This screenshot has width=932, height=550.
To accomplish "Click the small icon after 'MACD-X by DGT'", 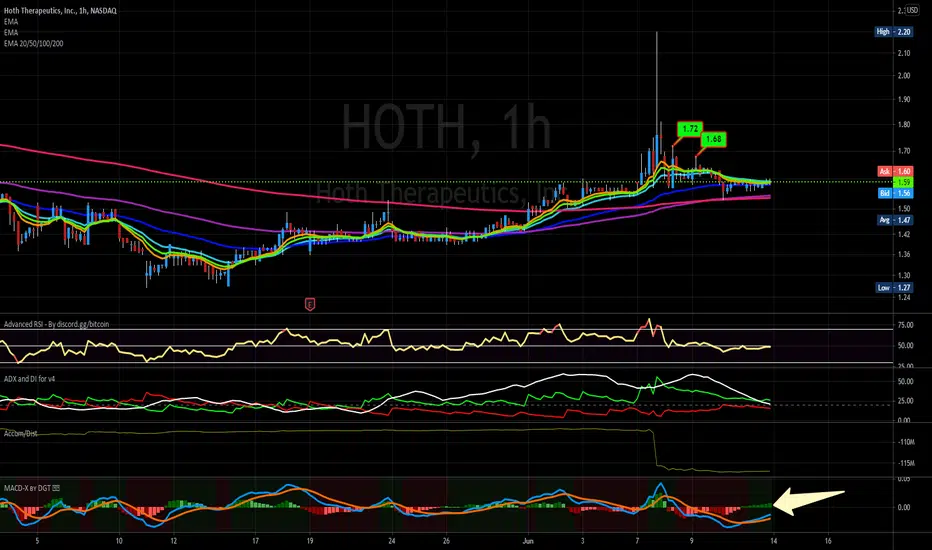I will [x=56, y=488].
